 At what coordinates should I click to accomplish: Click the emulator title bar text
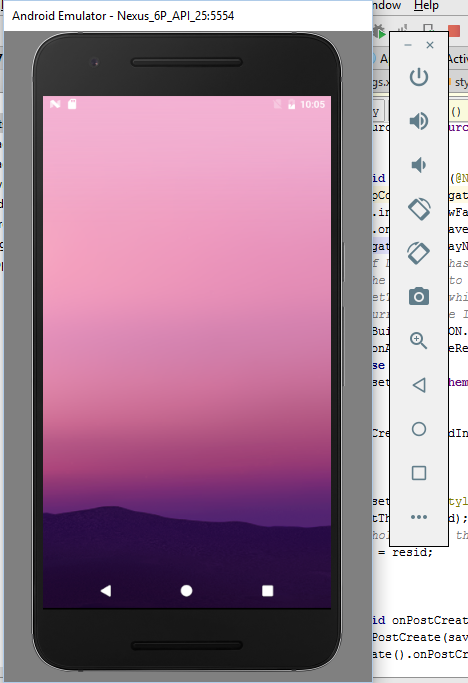coord(123,16)
